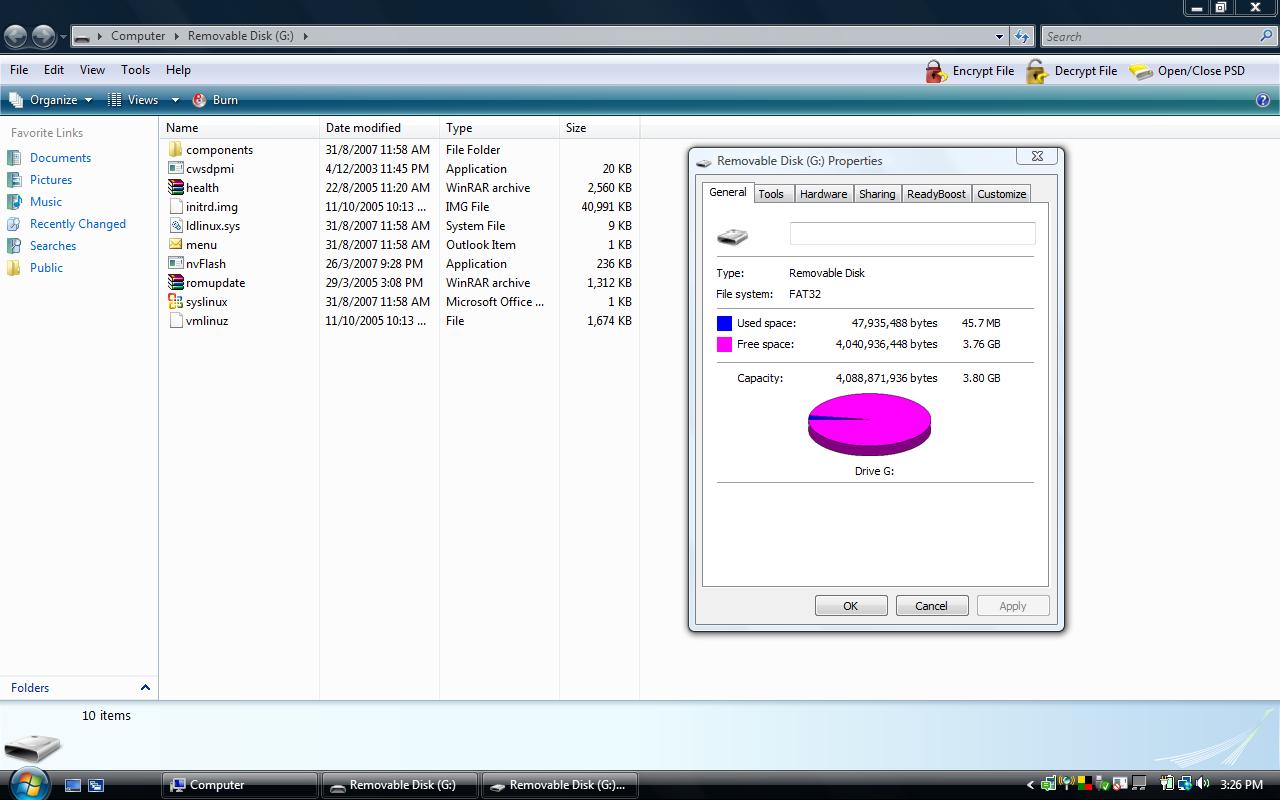The width and height of the screenshot is (1280, 800).
Task: Open the Help menu
Action: point(178,70)
